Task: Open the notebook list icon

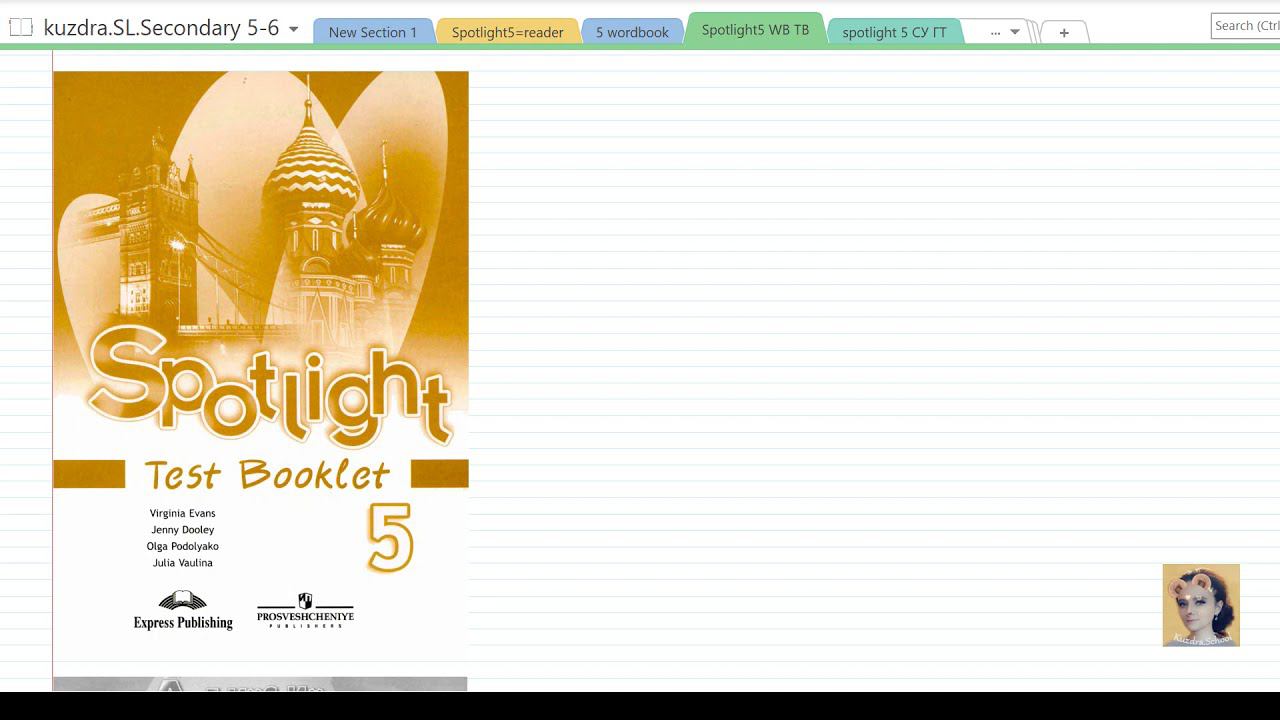Action: click(x=21, y=28)
